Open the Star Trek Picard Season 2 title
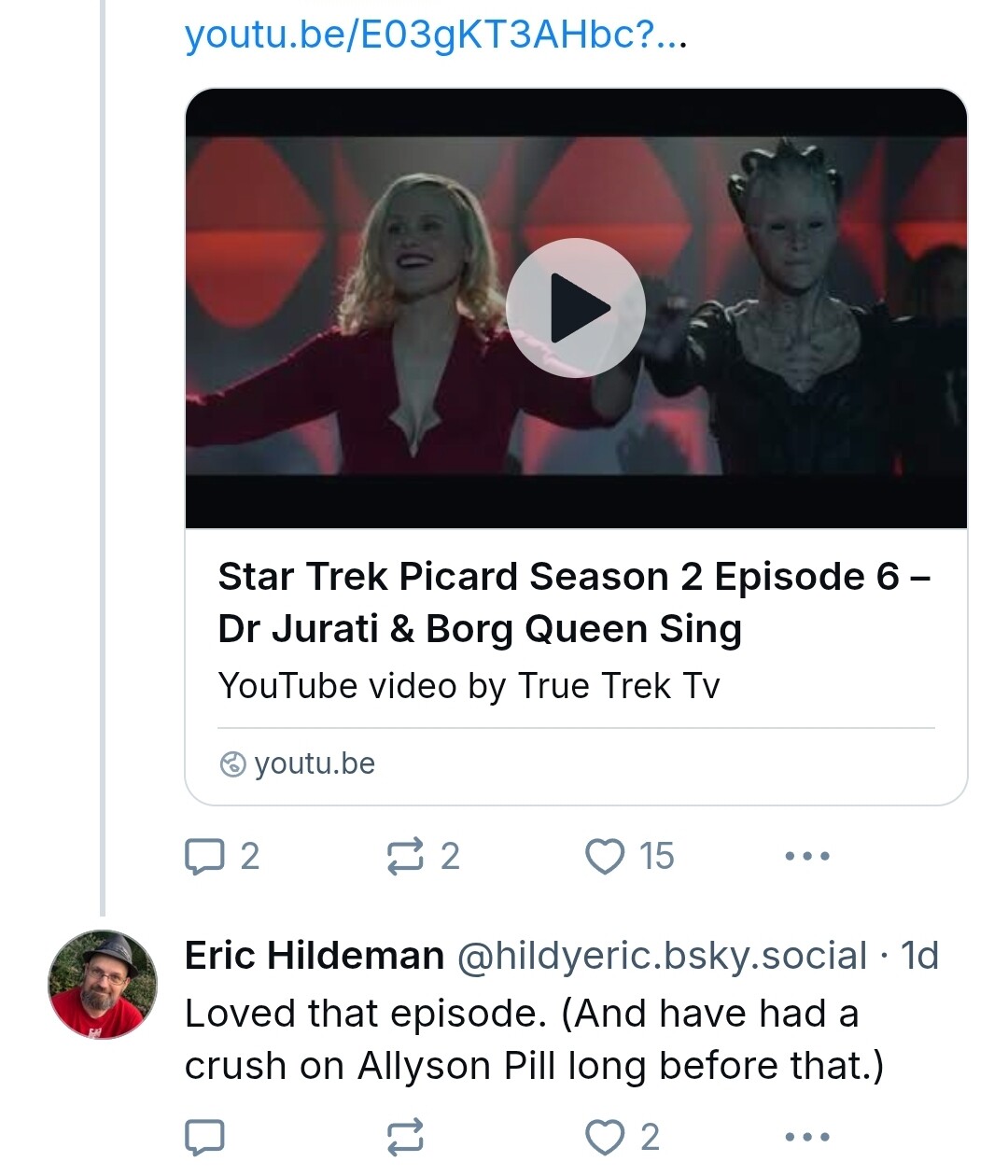Image resolution: width=1008 pixels, height=1176 pixels. click(574, 603)
